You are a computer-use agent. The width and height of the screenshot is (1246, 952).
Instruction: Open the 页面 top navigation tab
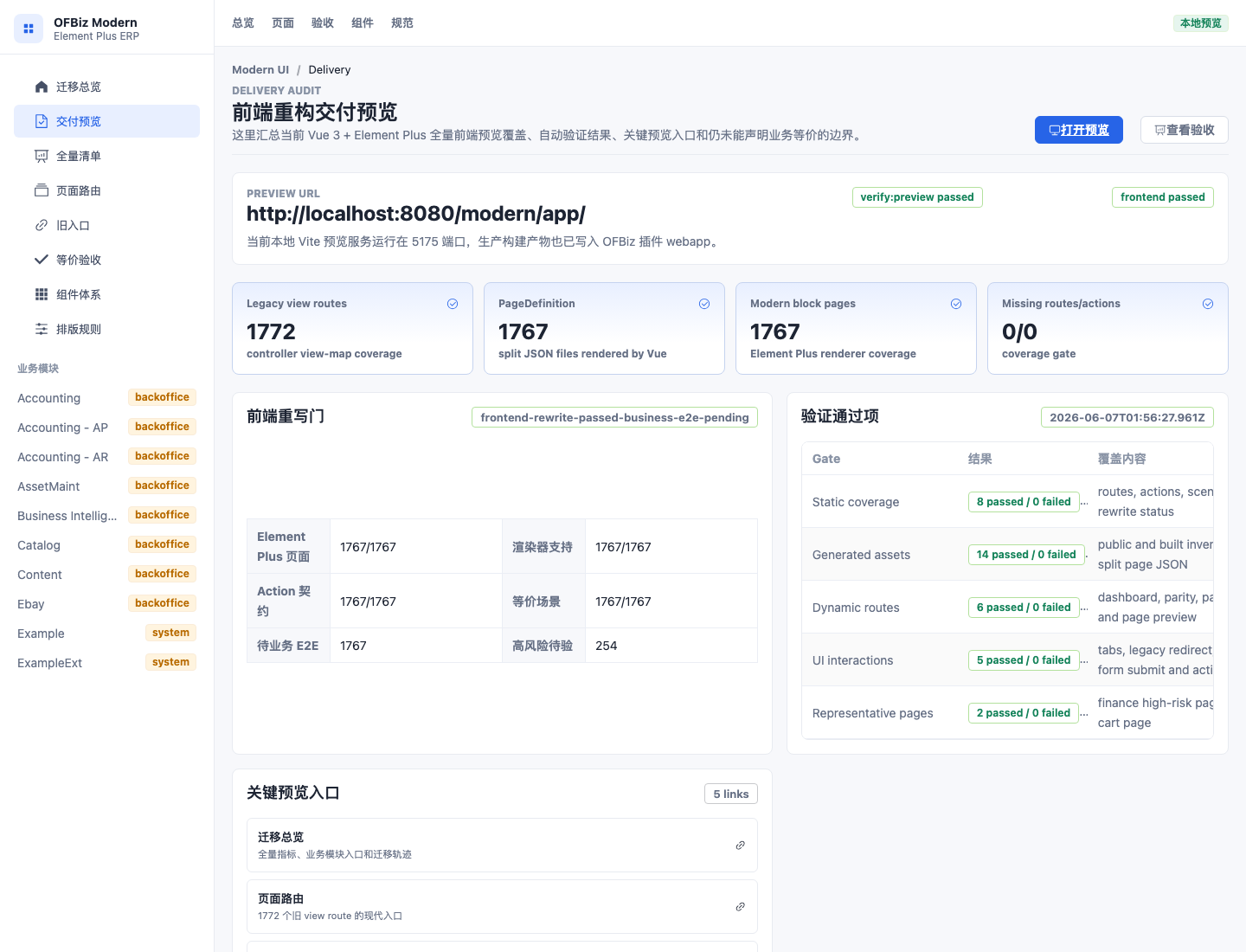tap(283, 23)
